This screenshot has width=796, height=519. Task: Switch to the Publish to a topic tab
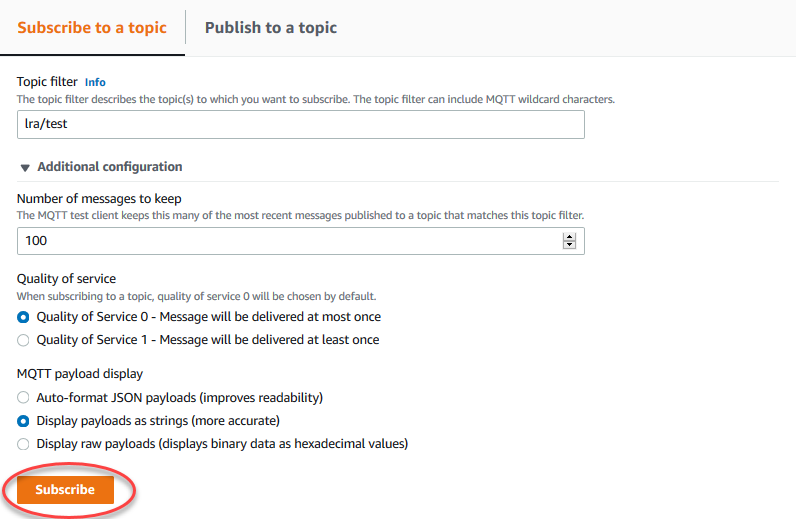pyautogui.click(x=271, y=28)
